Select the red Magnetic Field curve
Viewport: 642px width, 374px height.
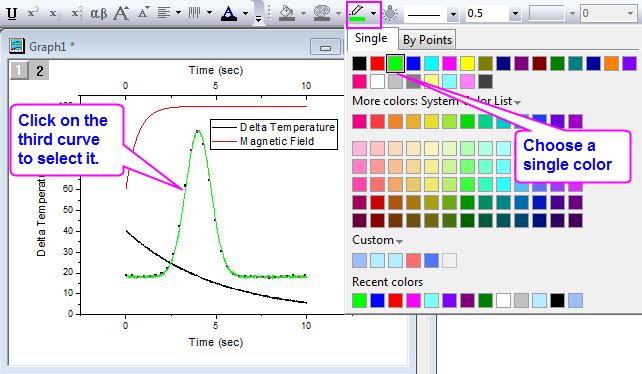229,107
